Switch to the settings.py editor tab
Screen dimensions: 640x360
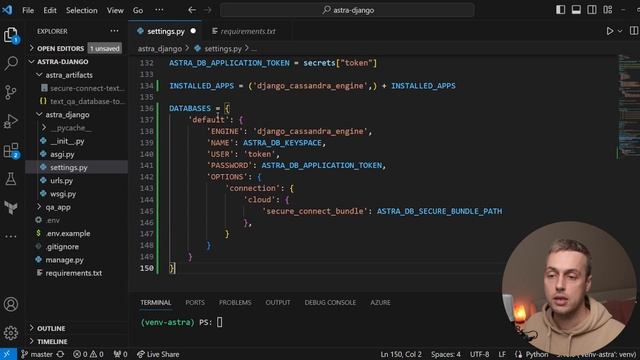(165, 31)
